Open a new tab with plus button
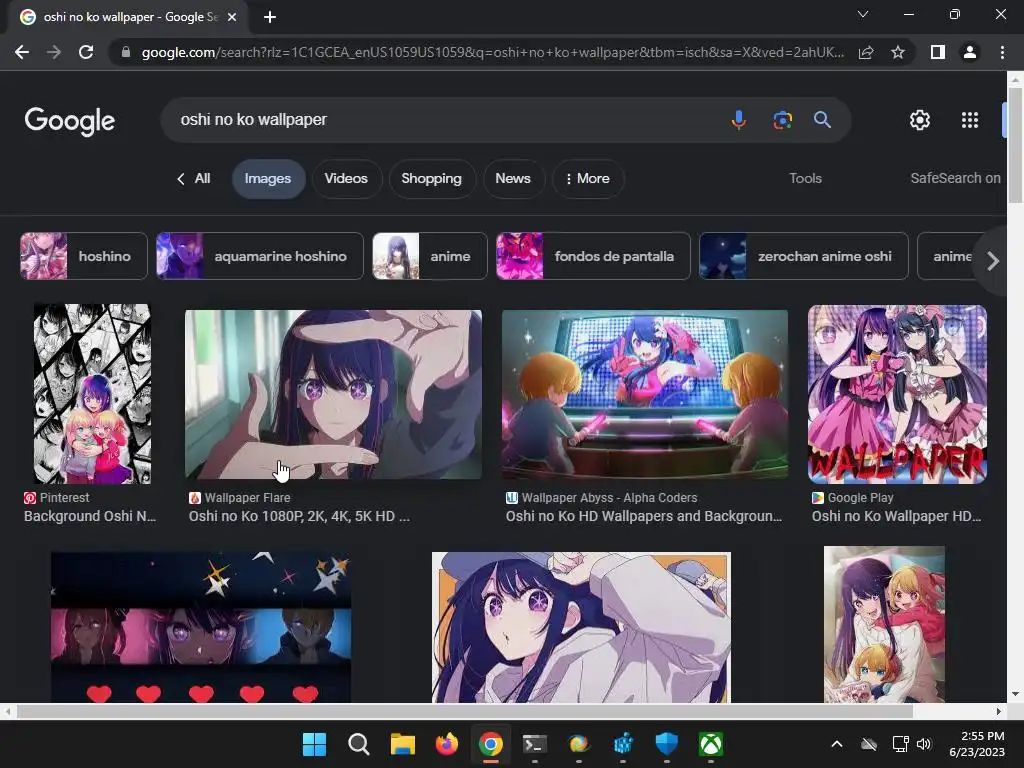This screenshot has width=1024, height=768. click(270, 17)
